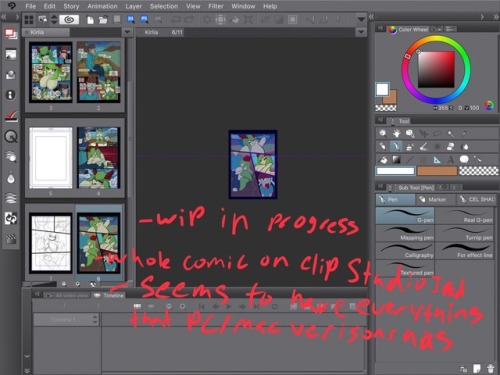The height and width of the screenshot is (375, 500).
Task: Open the Sub View palette icon in left sidebar
Action: point(11,74)
